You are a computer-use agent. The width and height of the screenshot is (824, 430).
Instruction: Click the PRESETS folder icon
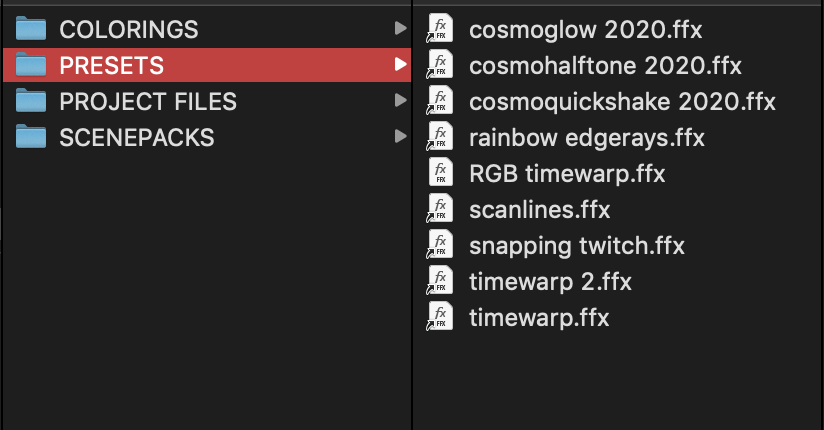(x=33, y=65)
